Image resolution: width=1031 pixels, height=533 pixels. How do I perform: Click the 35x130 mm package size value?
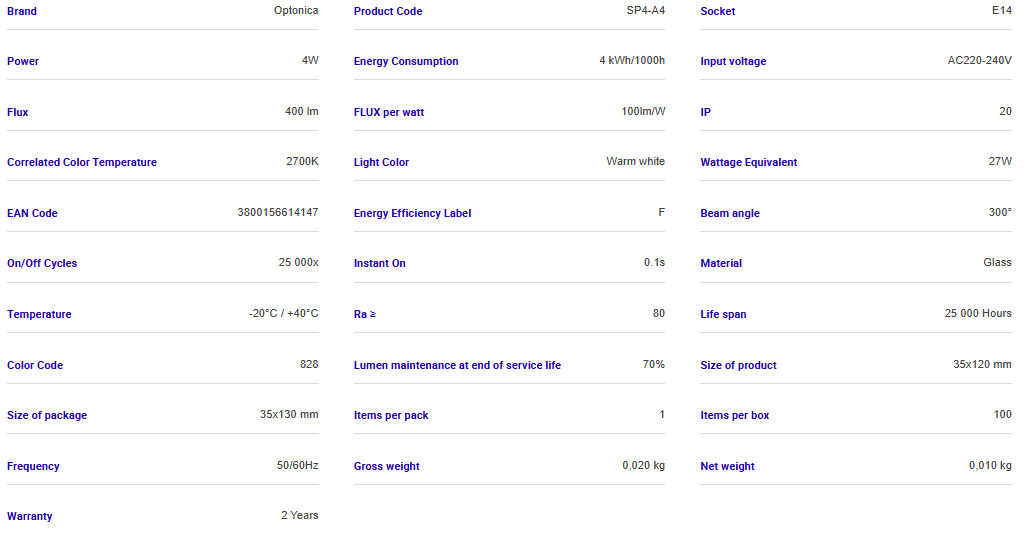(289, 414)
